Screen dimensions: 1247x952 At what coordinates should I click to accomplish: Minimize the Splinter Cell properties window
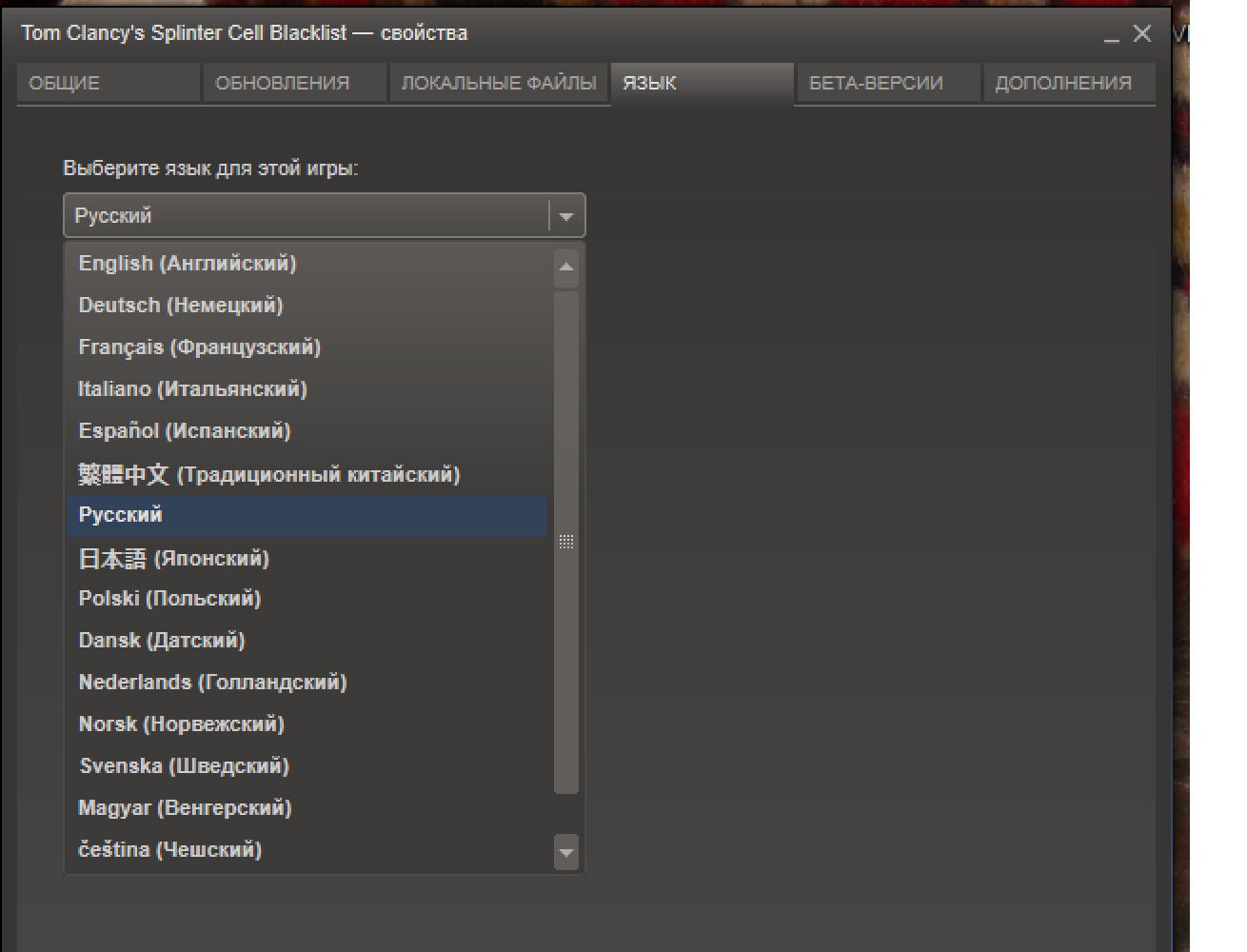coord(1112,34)
